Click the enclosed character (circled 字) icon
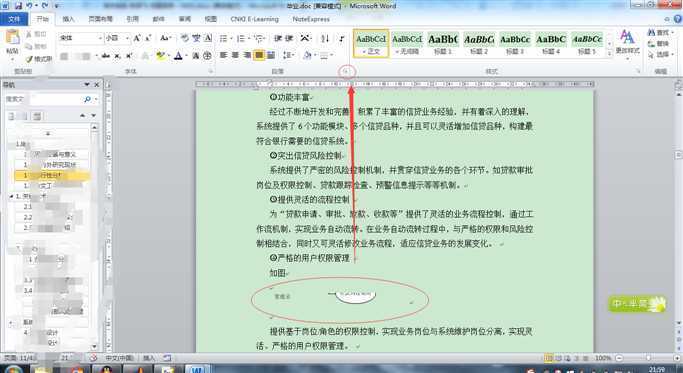This screenshot has width=683, height=373. point(208,56)
